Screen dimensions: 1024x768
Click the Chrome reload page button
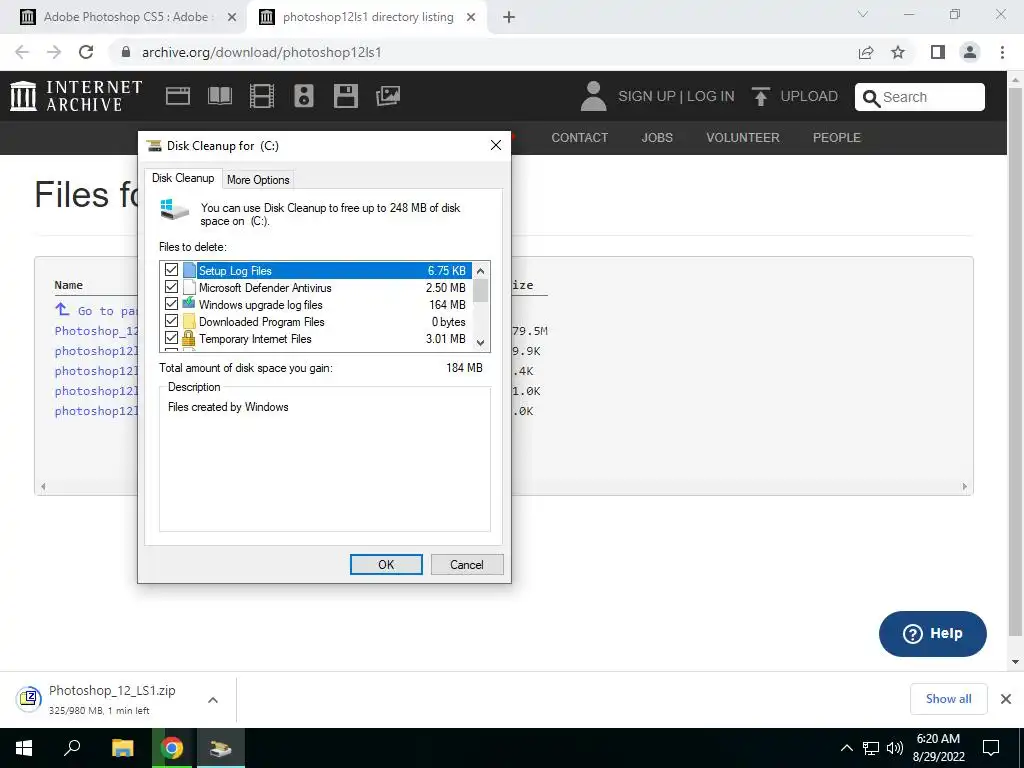86,52
